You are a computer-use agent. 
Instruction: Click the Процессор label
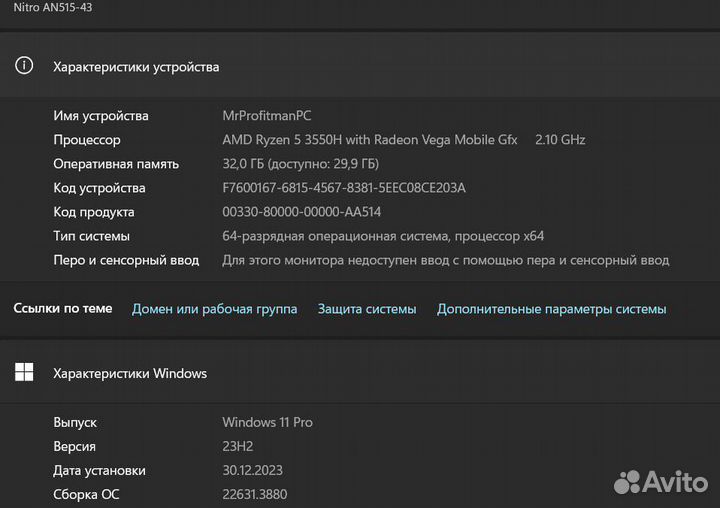87,140
